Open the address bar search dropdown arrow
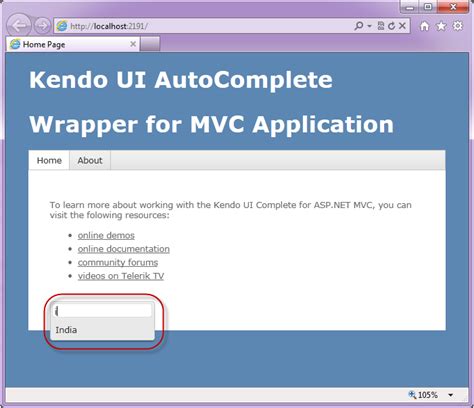 369,26
